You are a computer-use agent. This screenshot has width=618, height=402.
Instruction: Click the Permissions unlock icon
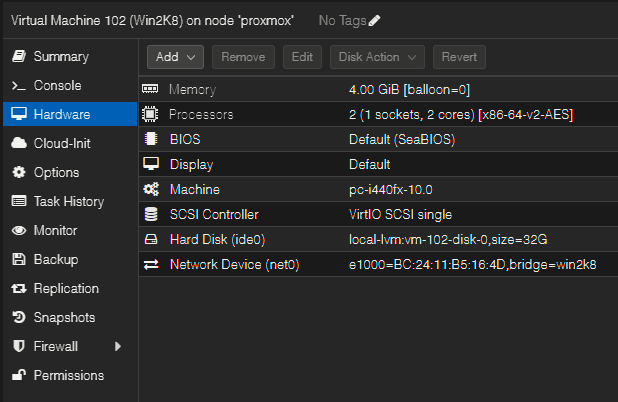(19, 375)
